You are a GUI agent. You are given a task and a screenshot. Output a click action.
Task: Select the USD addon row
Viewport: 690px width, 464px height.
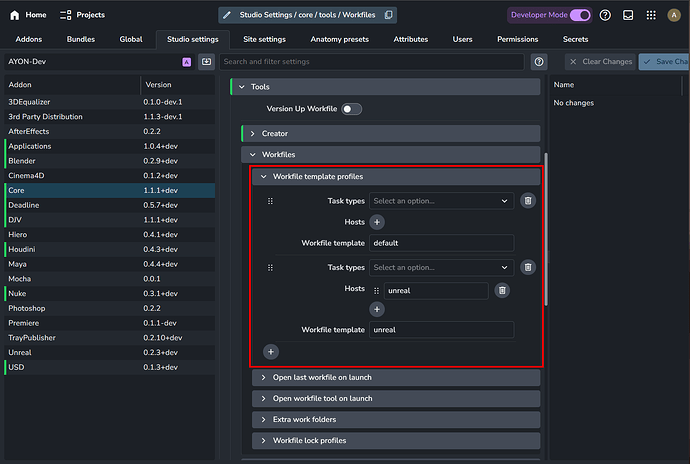click(110, 367)
